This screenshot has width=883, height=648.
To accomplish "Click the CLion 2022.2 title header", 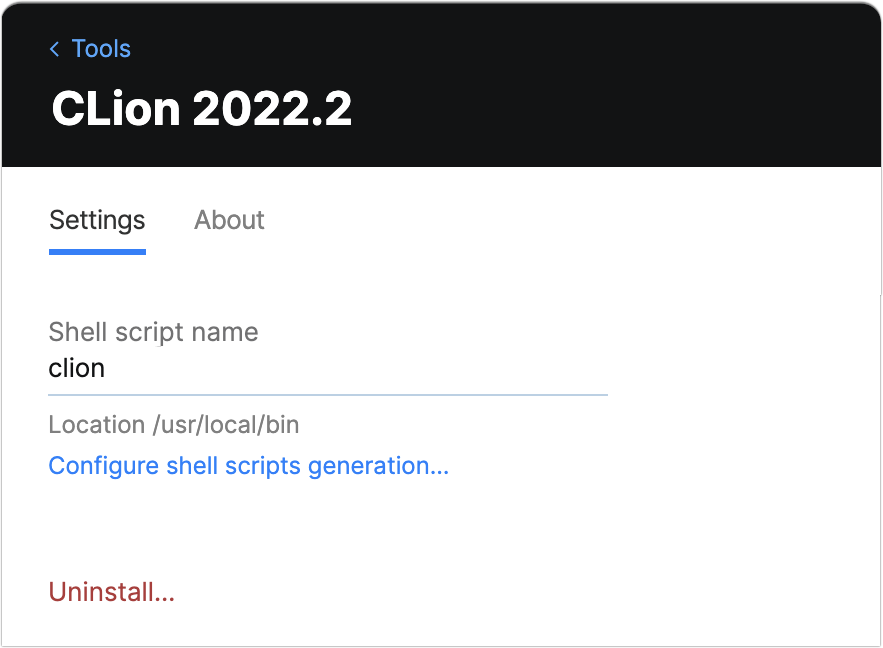I will pyautogui.click(x=201, y=108).
